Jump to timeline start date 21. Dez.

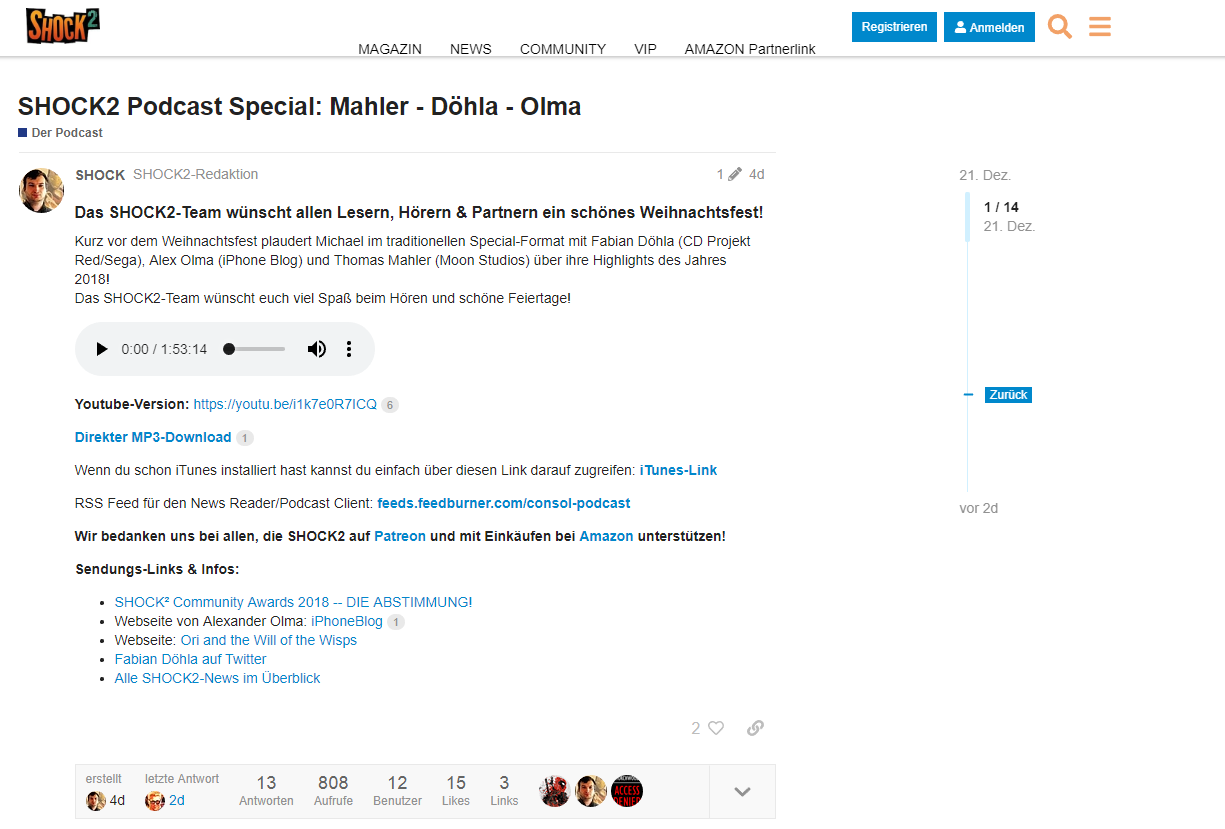[985, 175]
